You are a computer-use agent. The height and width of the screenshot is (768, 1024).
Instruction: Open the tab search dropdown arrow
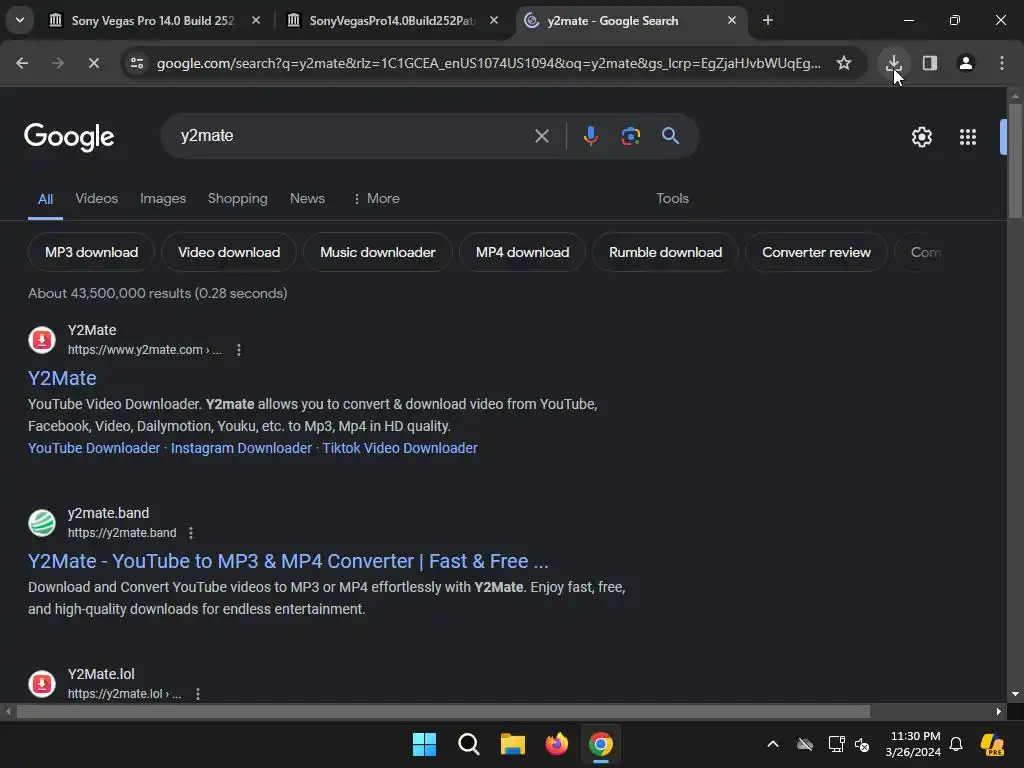pos(20,20)
